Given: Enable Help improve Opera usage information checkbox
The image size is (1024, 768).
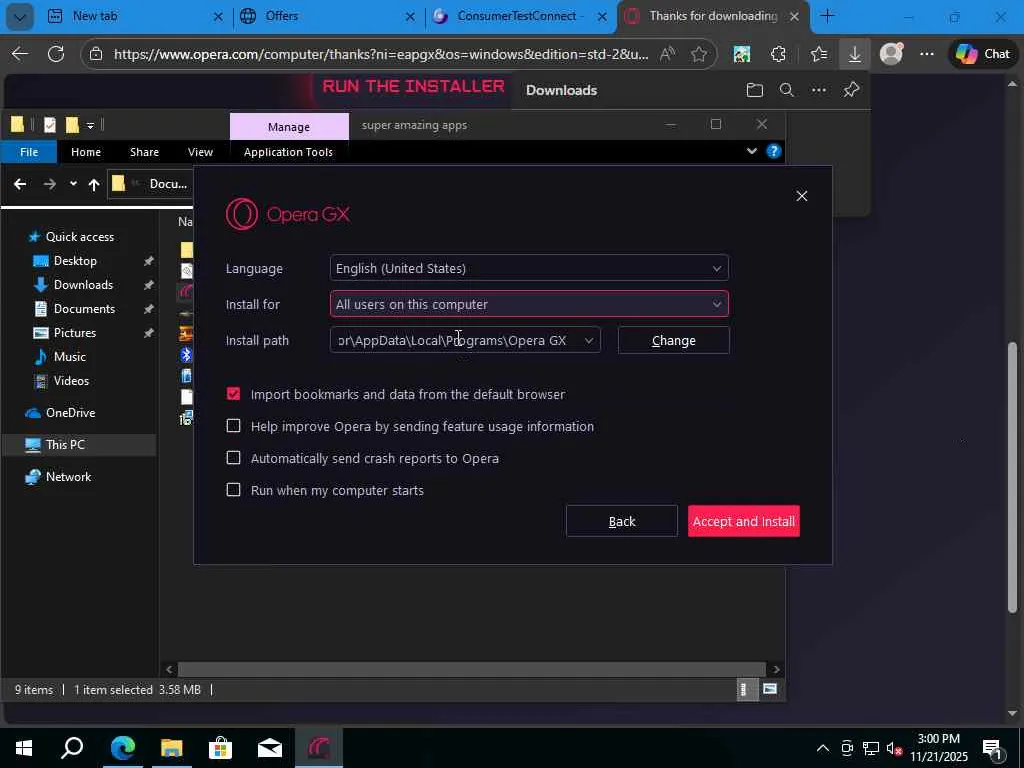Looking at the screenshot, I should point(233,426).
